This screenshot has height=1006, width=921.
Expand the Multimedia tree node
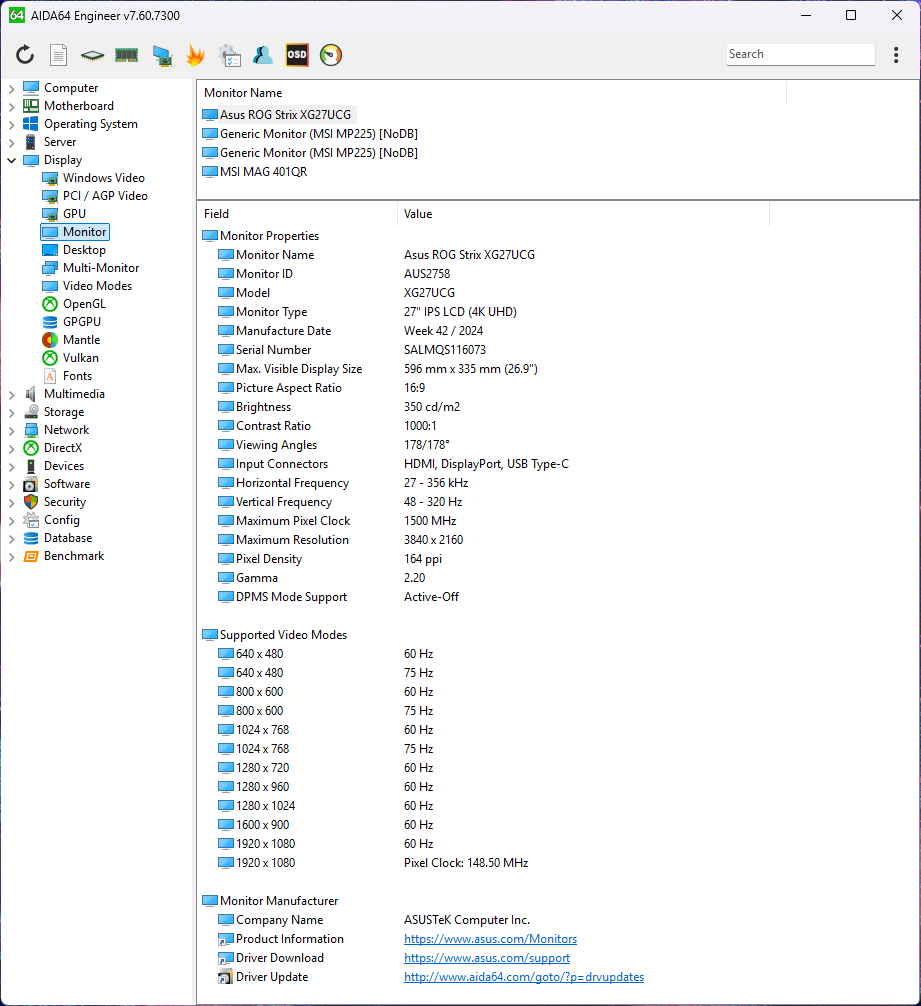click(x=12, y=394)
